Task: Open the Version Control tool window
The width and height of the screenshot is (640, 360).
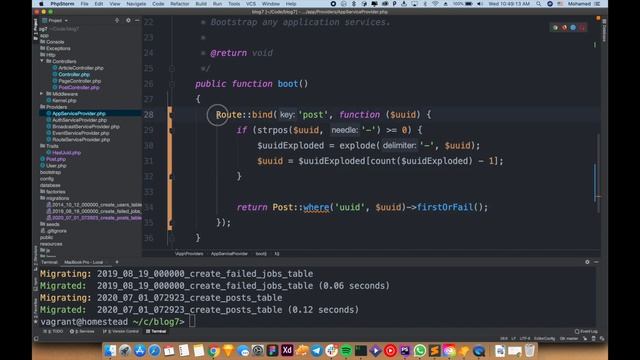Action: coord(121,331)
